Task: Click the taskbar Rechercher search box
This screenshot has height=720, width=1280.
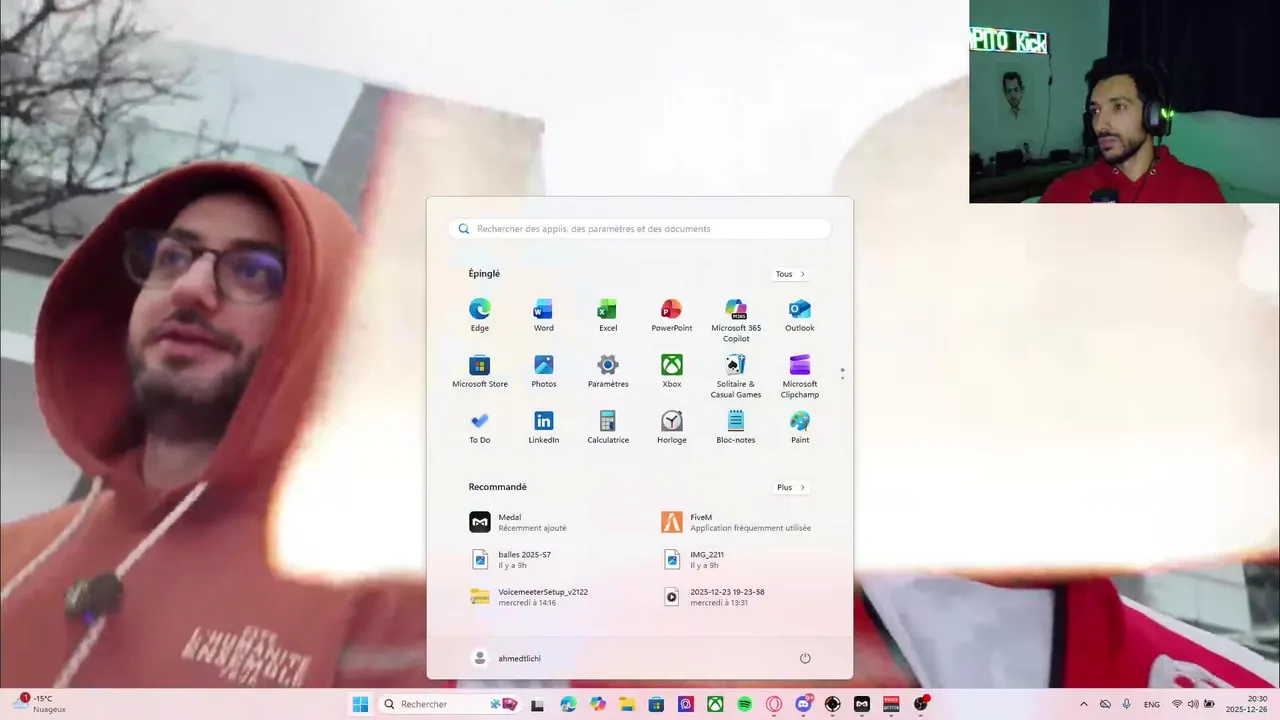Action: (x=450, y=704)
